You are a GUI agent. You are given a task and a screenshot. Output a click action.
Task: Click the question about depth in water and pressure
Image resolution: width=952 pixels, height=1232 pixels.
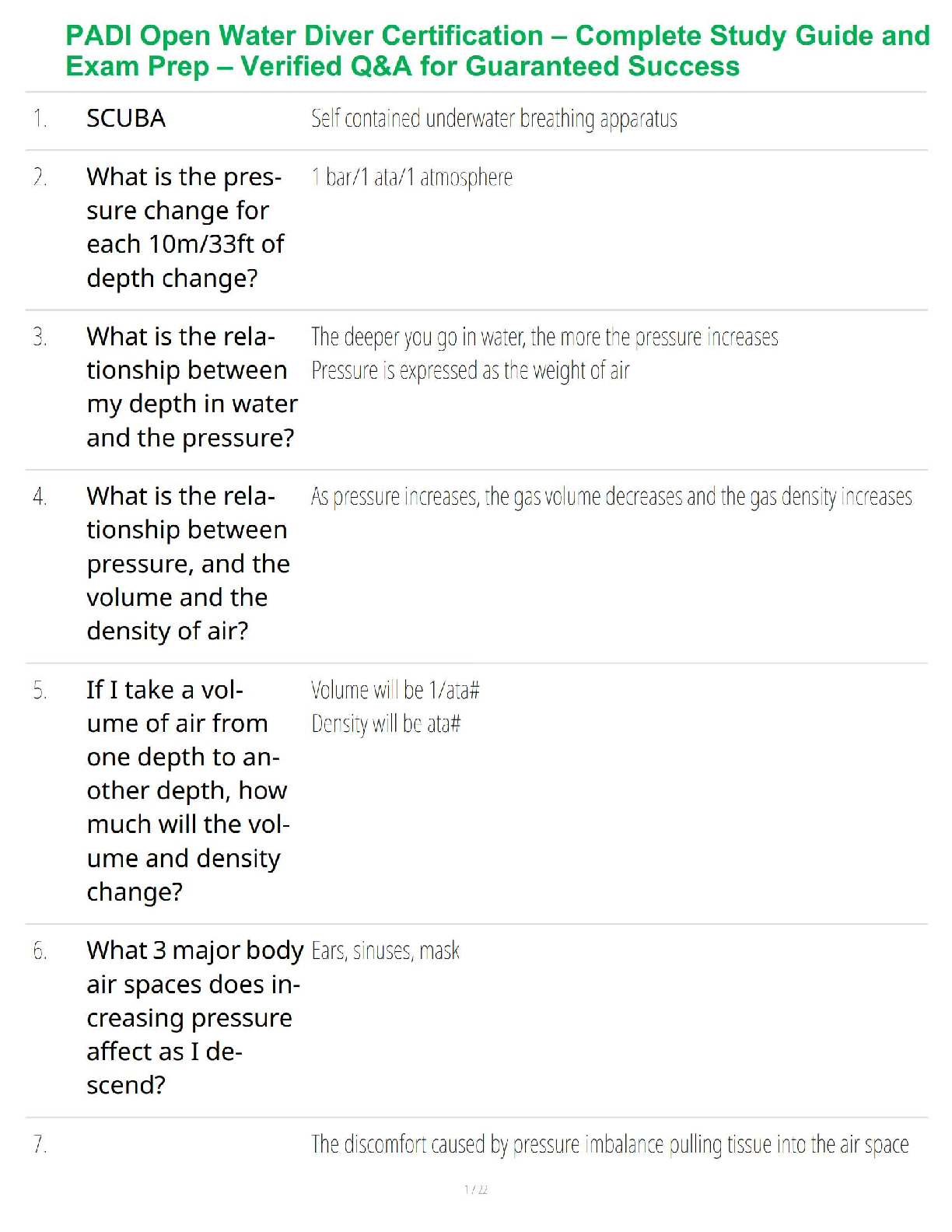tap(191, 387)
